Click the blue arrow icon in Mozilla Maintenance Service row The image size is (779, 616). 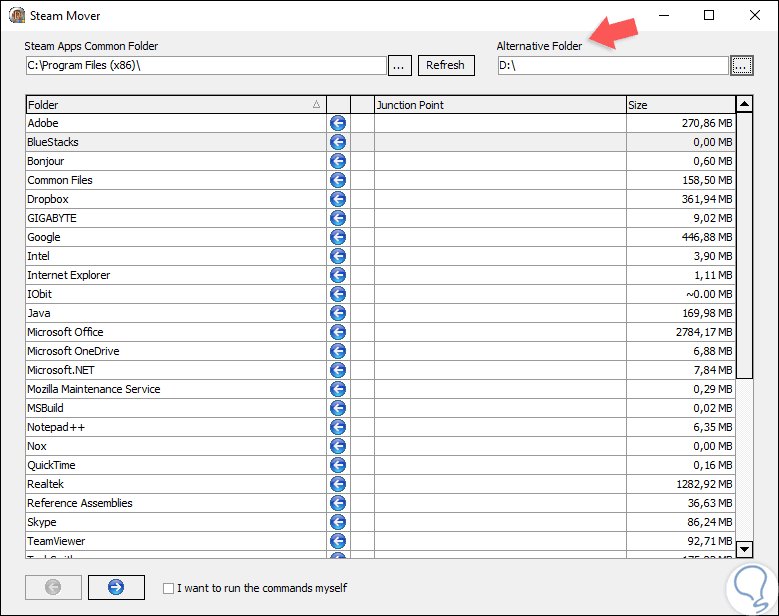(338, 389)
